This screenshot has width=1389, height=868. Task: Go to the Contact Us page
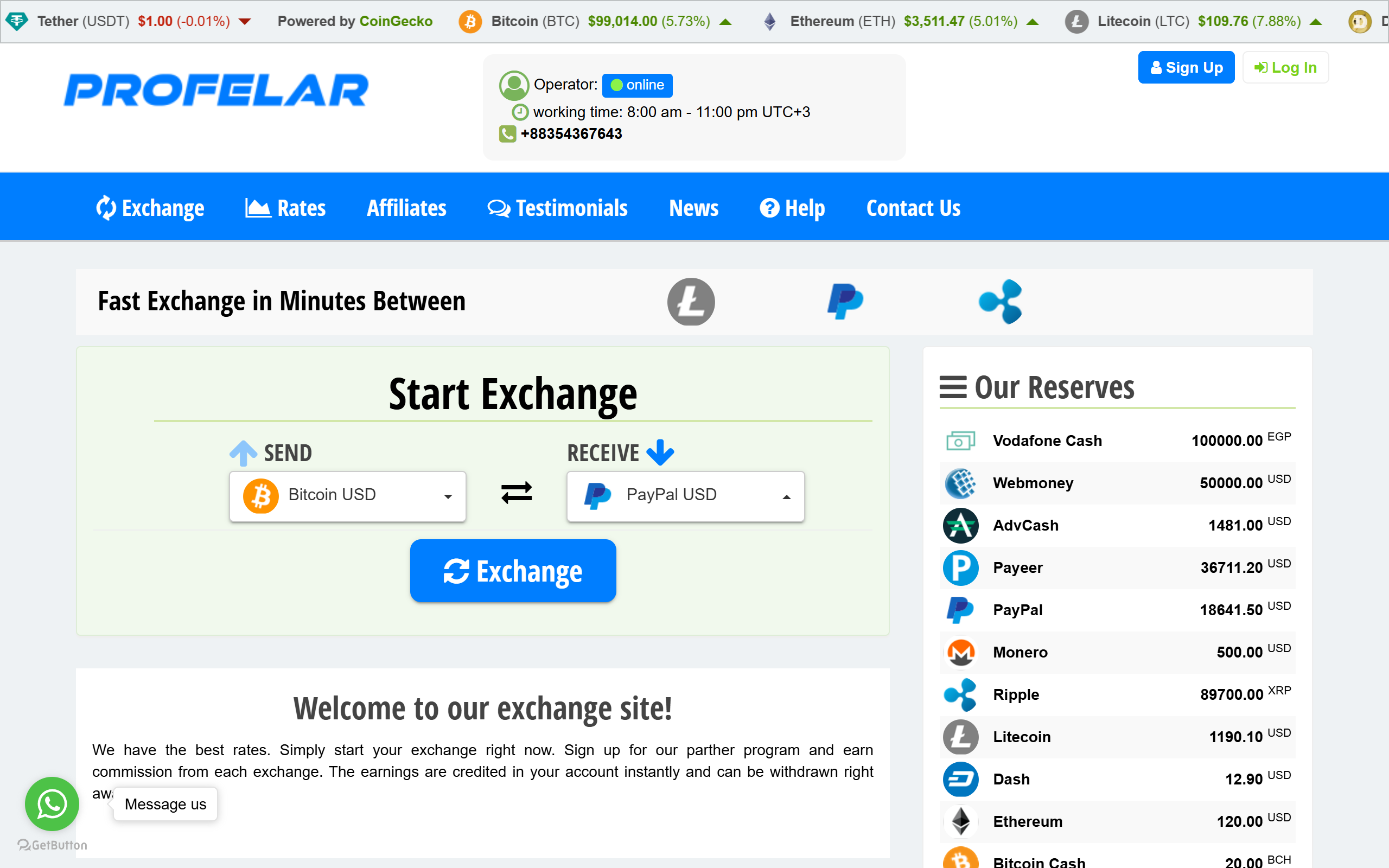click(x=913, y=208)
